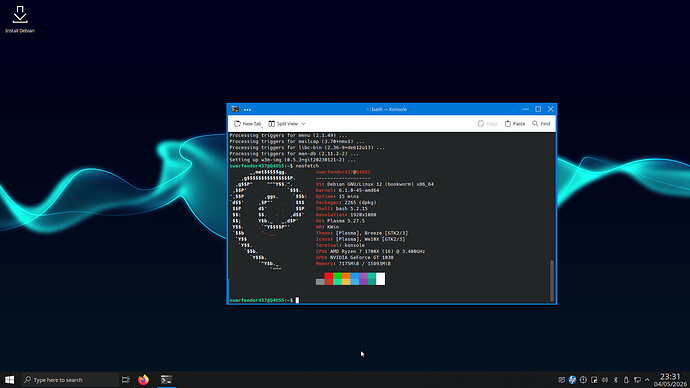
Task: Click the 'OS: Debian GNU/Linux 12 (bookworm)' line
Action: 374,184
